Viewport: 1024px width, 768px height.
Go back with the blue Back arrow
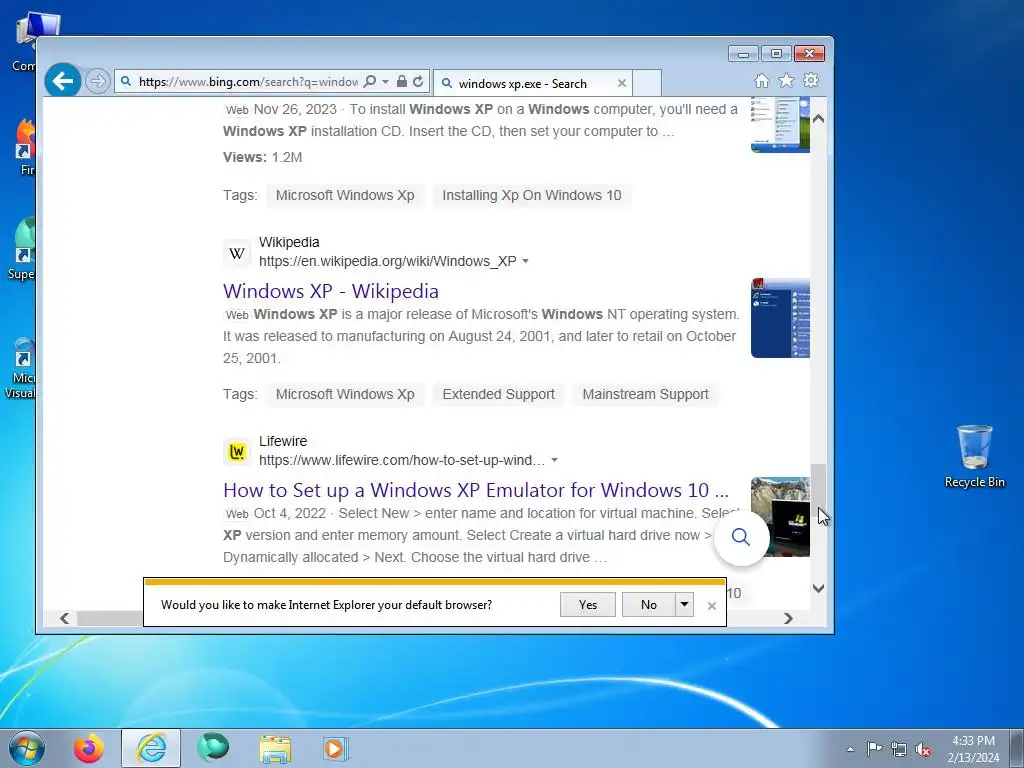tap(63, 81)
